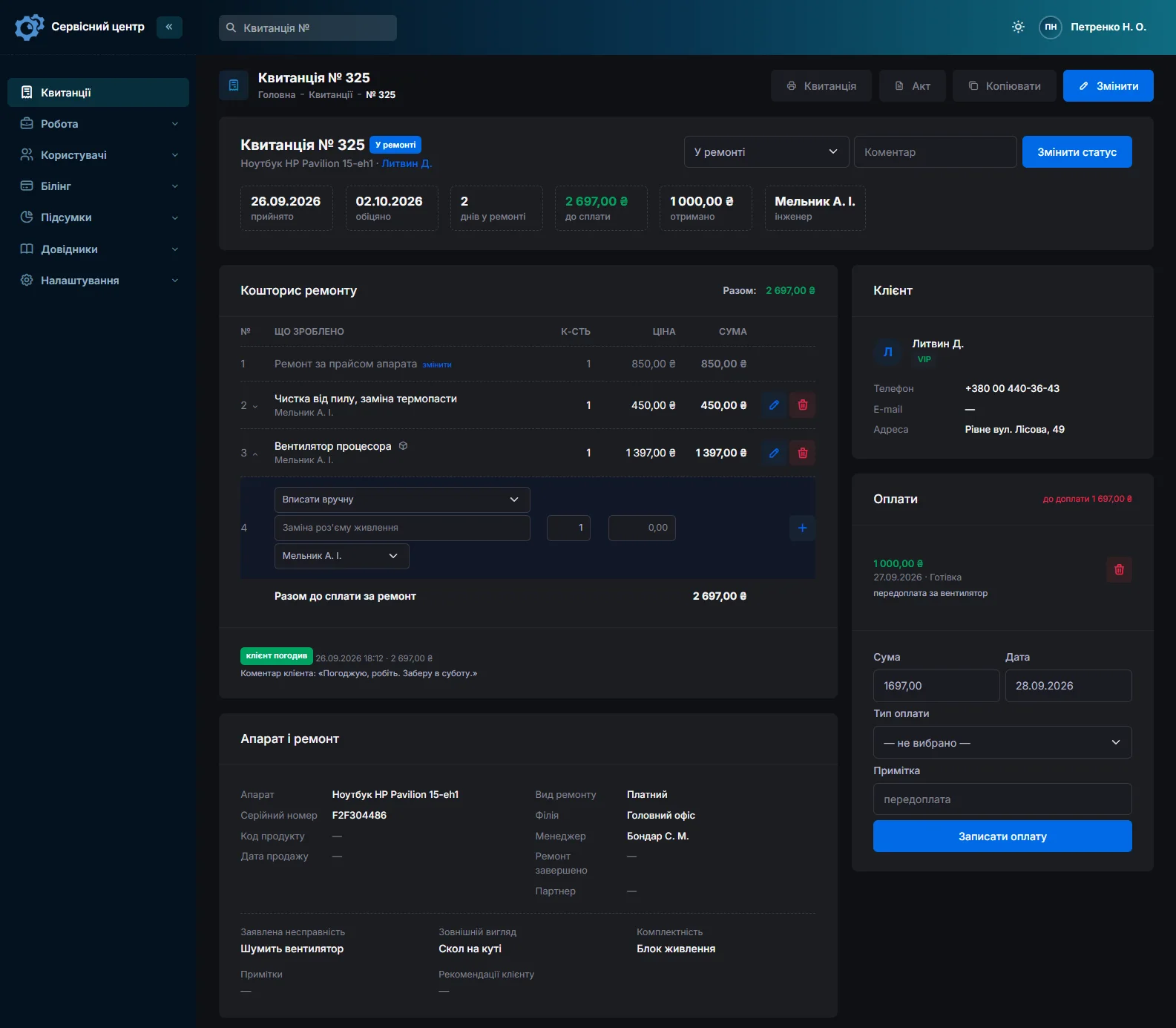Edit the Вентилятор процесора row

tap(774, 453)
